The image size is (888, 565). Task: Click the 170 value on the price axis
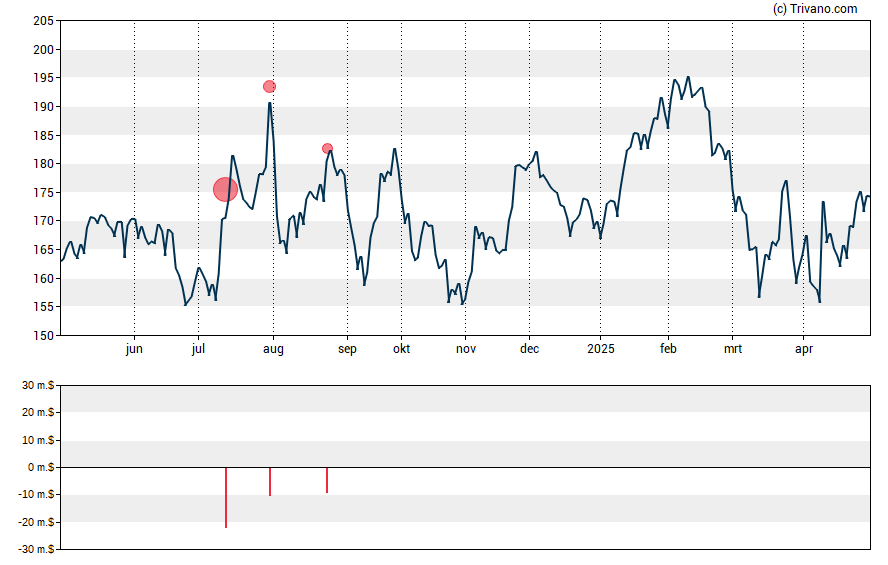(x=44, y=221)
